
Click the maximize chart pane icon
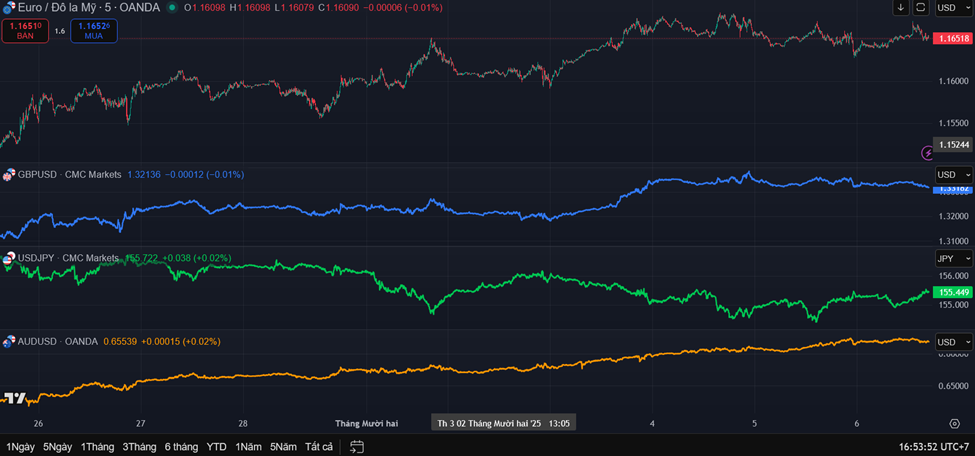click(921, 8)
